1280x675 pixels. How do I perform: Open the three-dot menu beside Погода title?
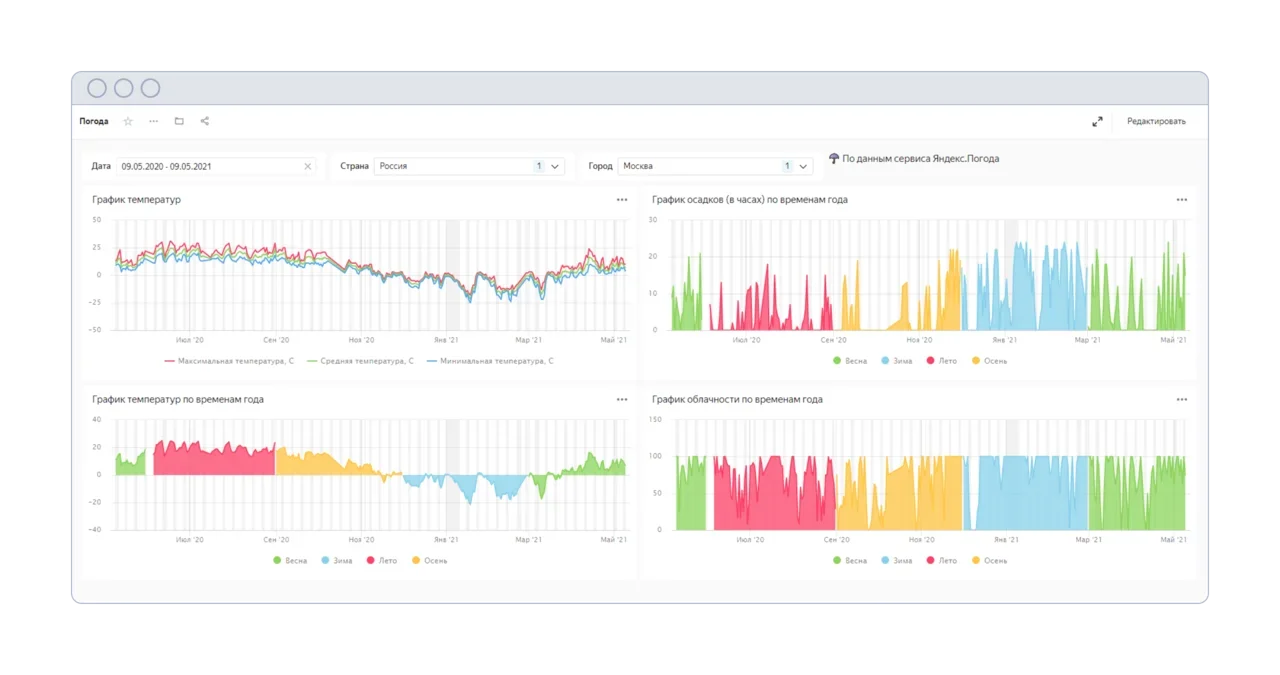[153, 121]
